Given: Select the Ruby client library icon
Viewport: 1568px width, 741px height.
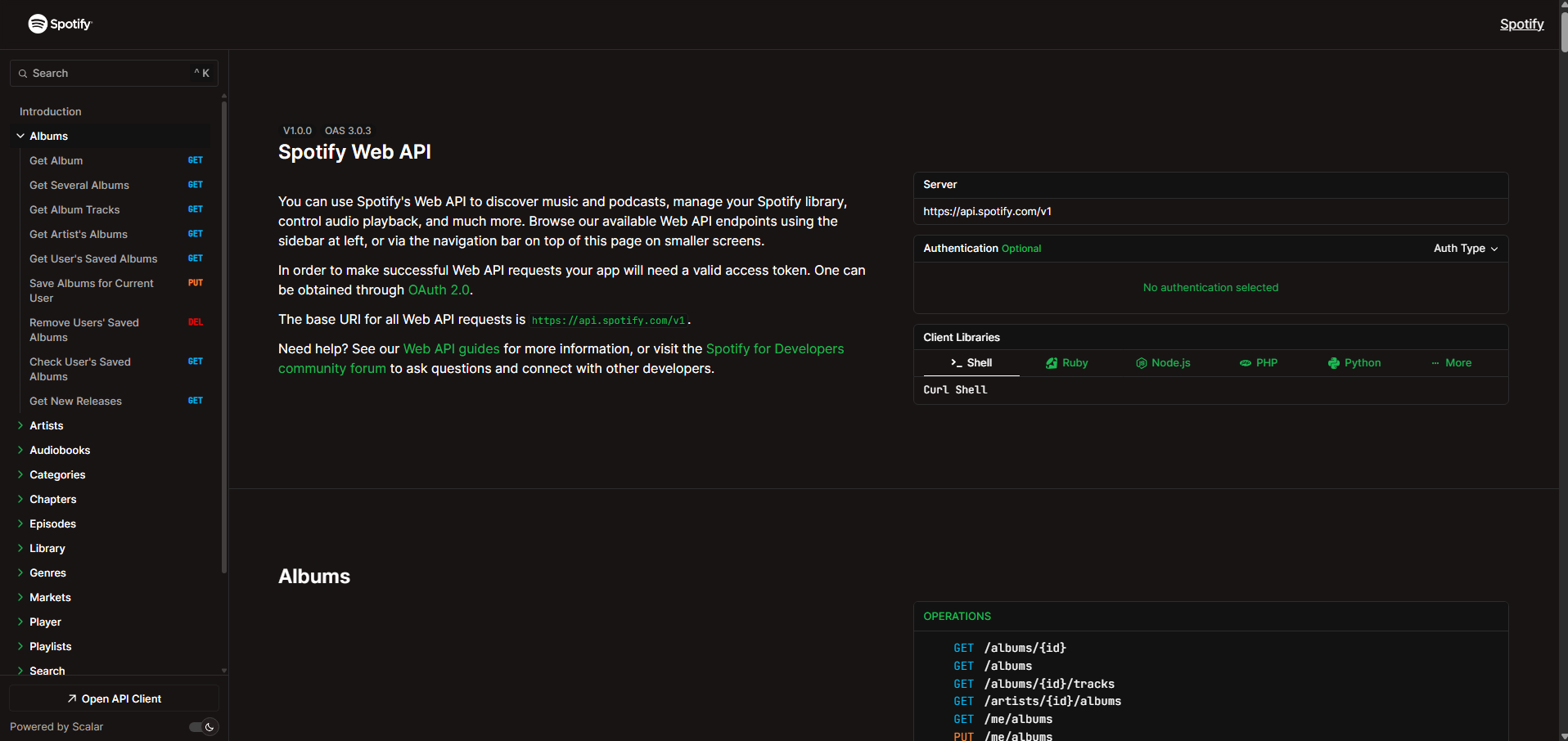Looking at the screenshot, I should coord(1052,363).
